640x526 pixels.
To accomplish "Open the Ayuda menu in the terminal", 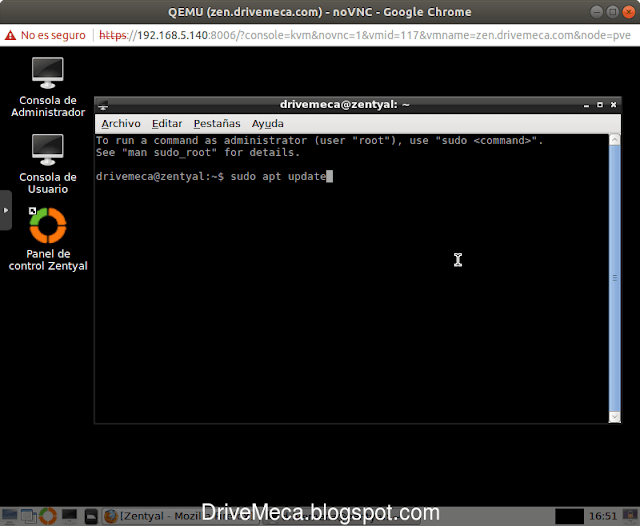I will pos(267,124).
